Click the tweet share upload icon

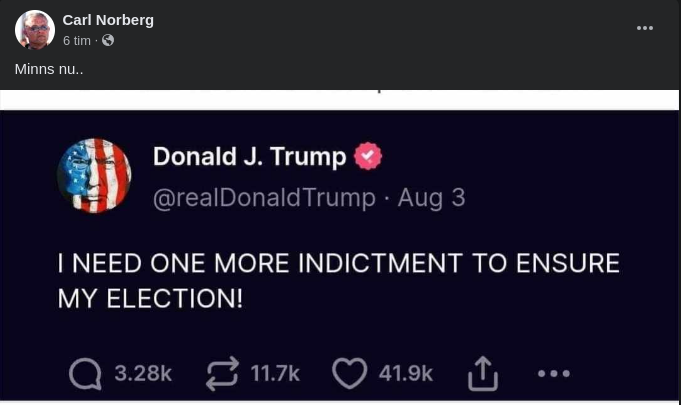click(x=483, y=373)
